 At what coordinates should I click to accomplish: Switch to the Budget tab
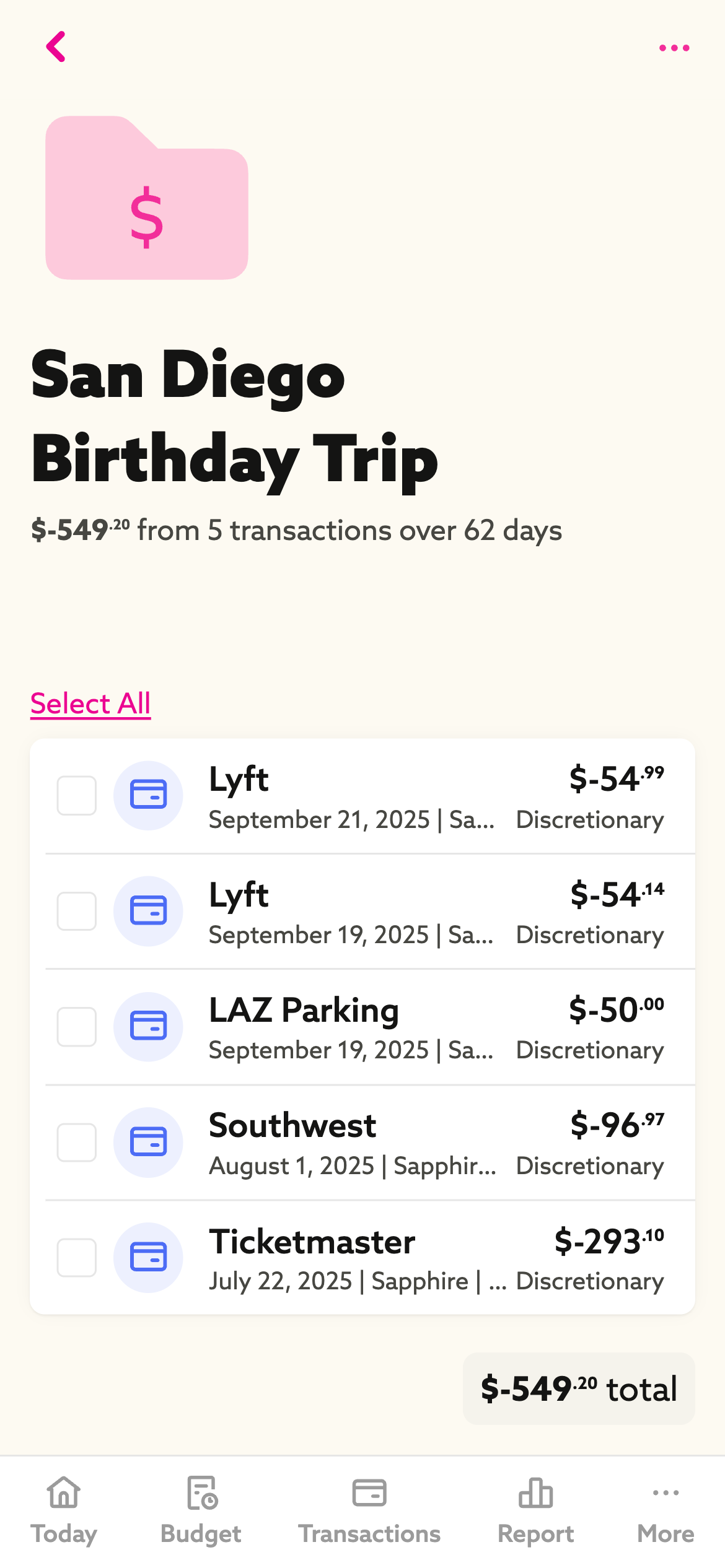201,1510
